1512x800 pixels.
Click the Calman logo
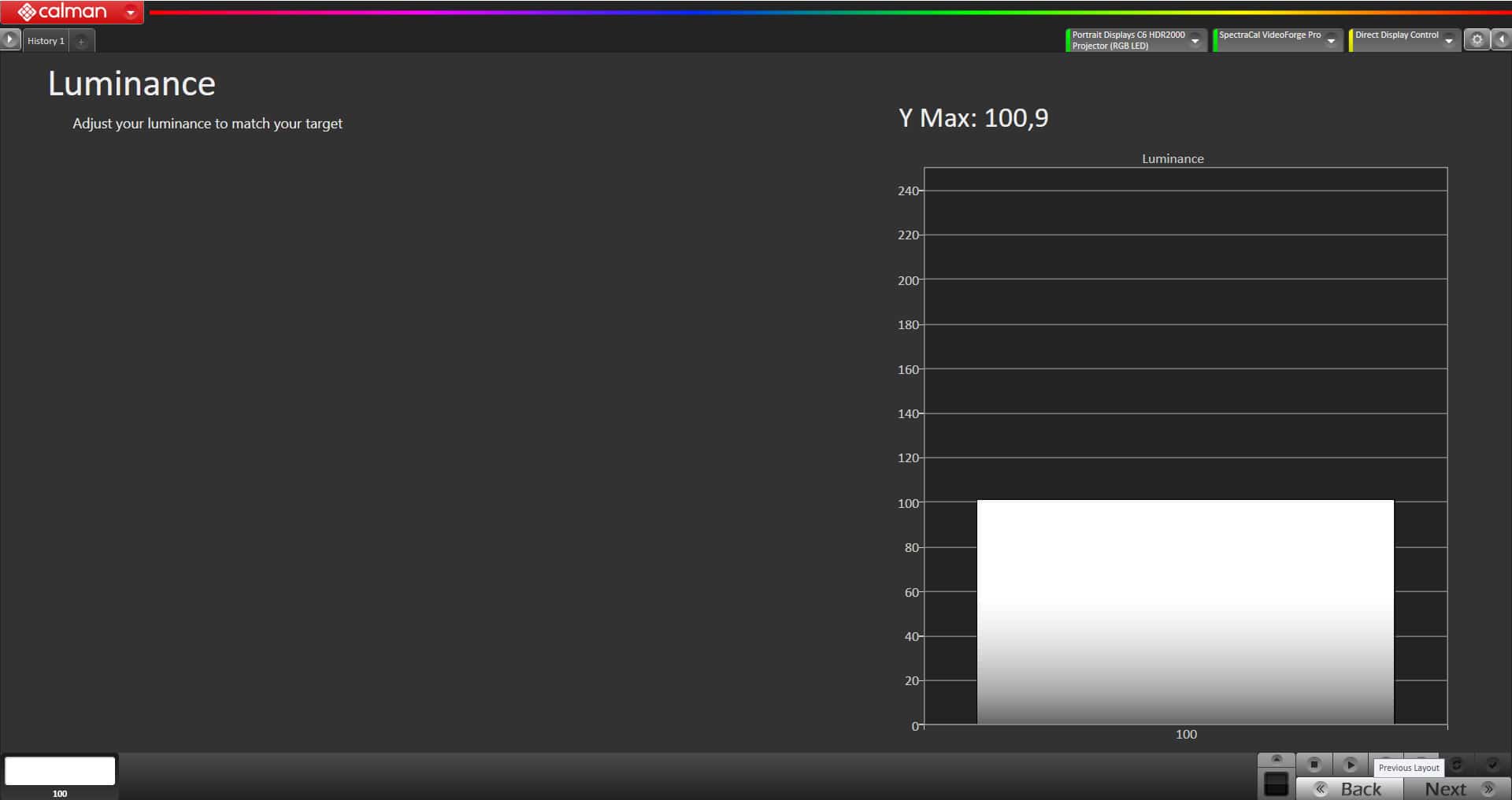coord(63,12)
